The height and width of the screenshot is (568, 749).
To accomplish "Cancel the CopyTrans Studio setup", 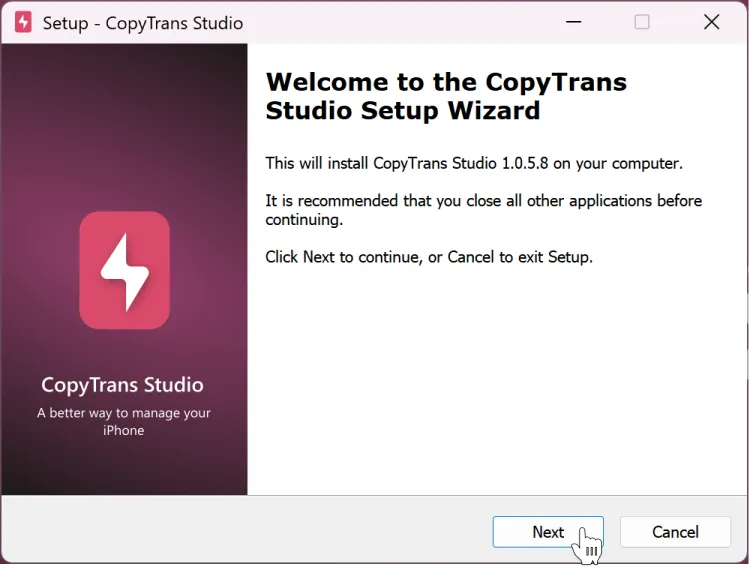I will (675, 532).
